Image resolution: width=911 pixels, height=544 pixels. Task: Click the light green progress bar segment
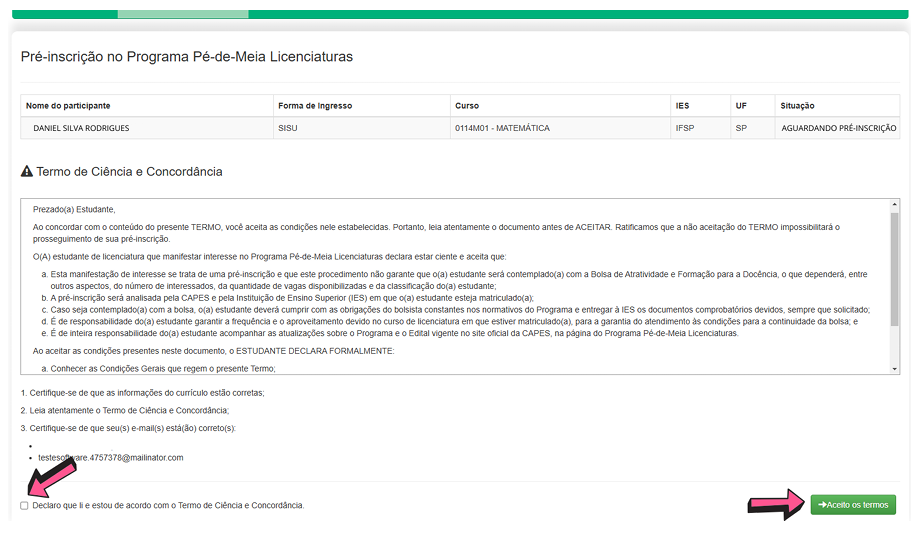(183, 14)
